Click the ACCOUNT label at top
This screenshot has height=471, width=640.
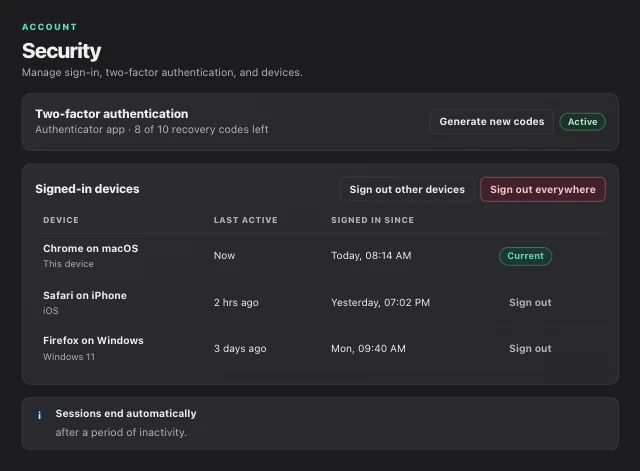pos(49,27)
